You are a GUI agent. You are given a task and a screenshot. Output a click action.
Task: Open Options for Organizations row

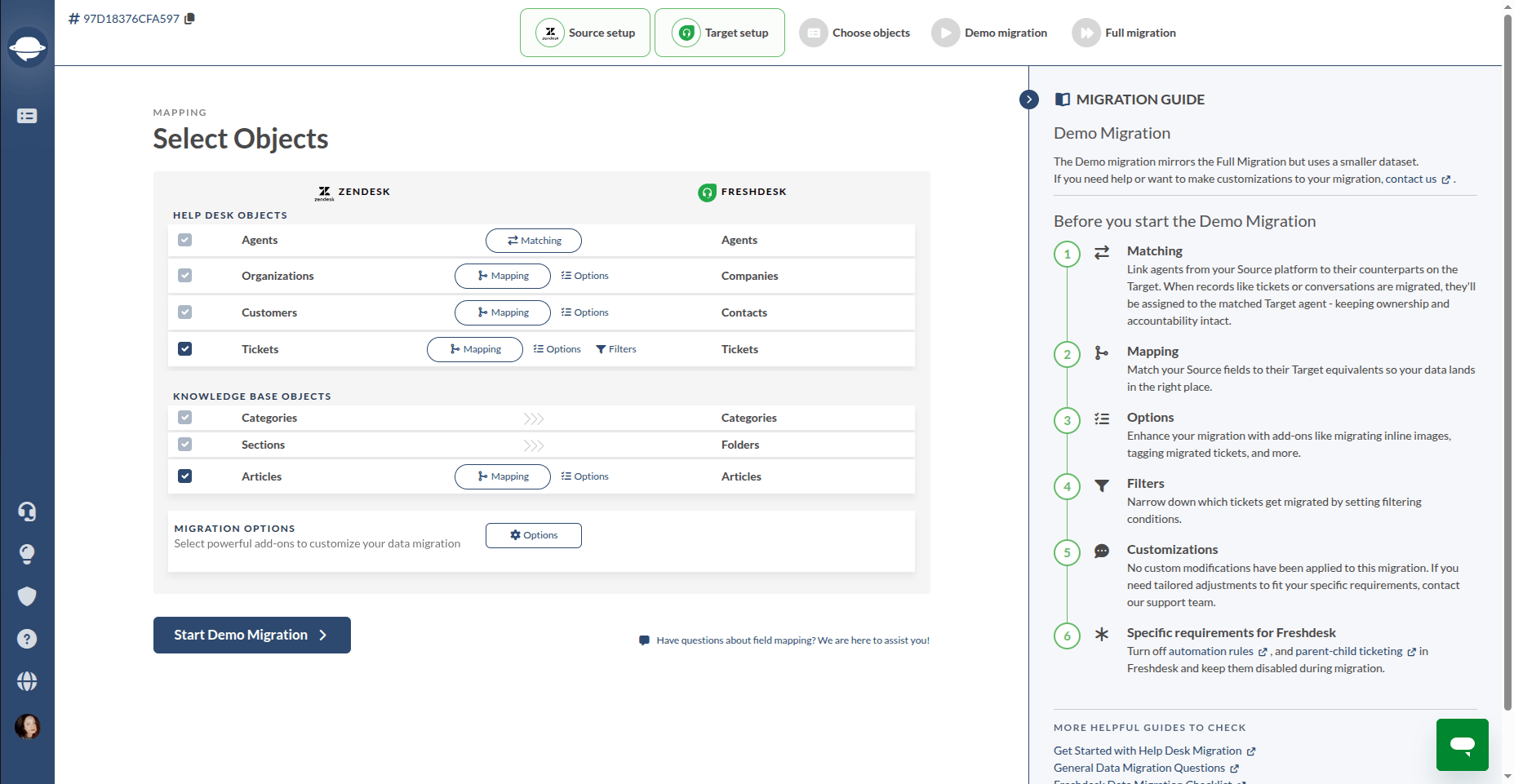pyautogui.click(x=584, y=277)
